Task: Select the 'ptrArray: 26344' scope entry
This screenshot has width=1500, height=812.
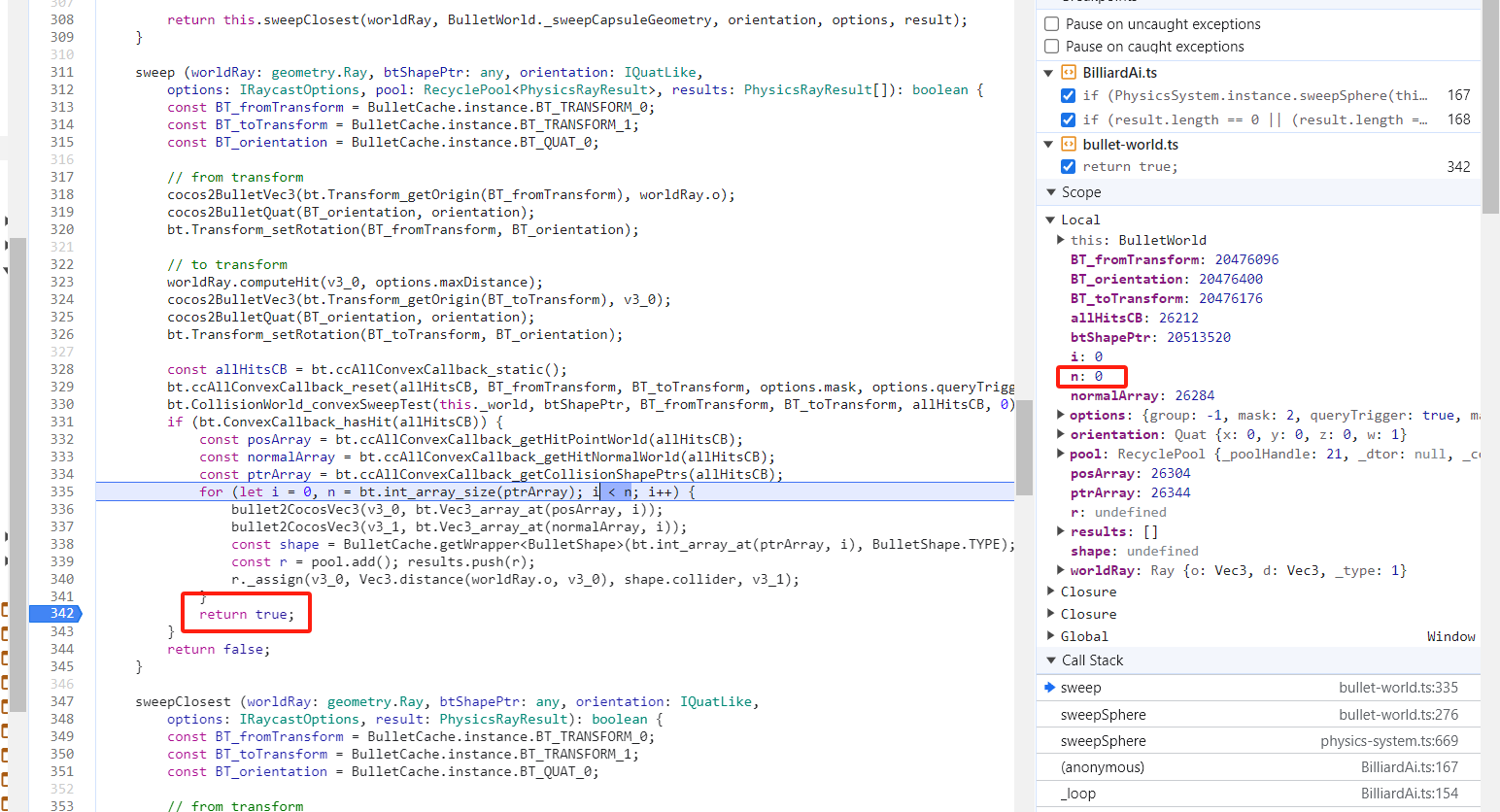Action: pyautogui.click(x=1131, y=492)
